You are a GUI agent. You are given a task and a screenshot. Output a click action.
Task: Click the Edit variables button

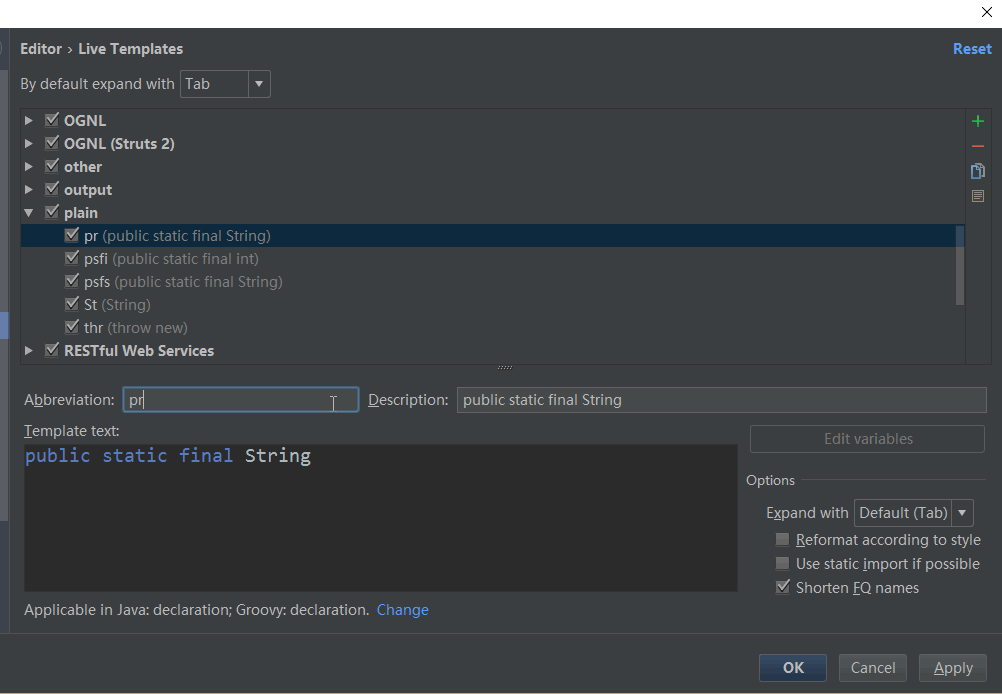coord(867,439)
